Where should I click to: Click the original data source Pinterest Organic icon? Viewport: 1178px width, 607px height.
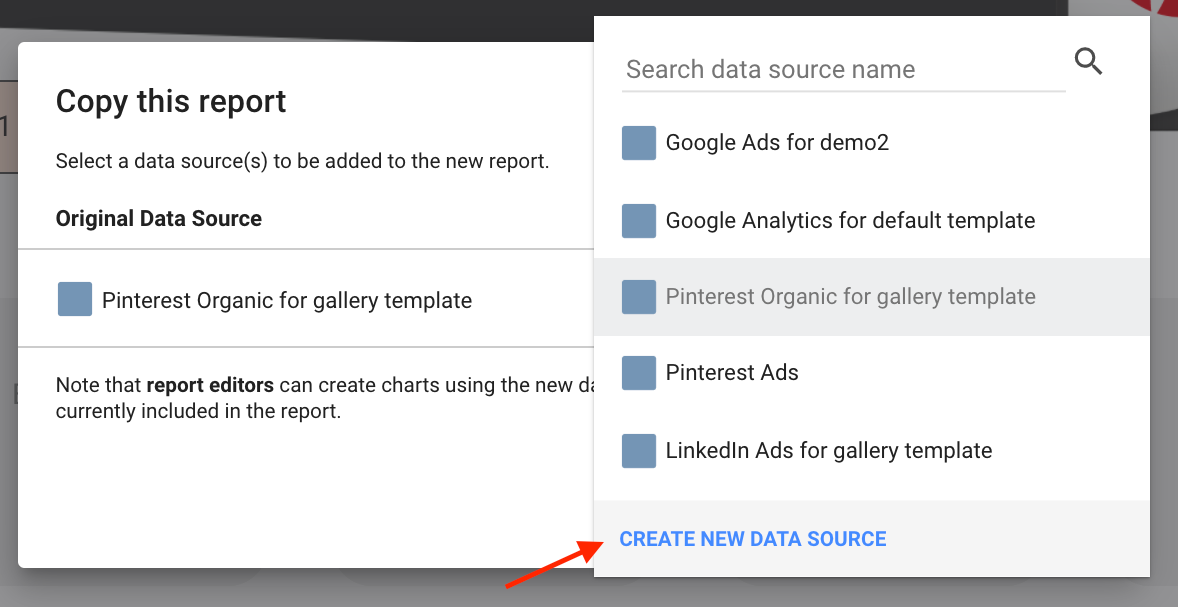pos(75,300)
